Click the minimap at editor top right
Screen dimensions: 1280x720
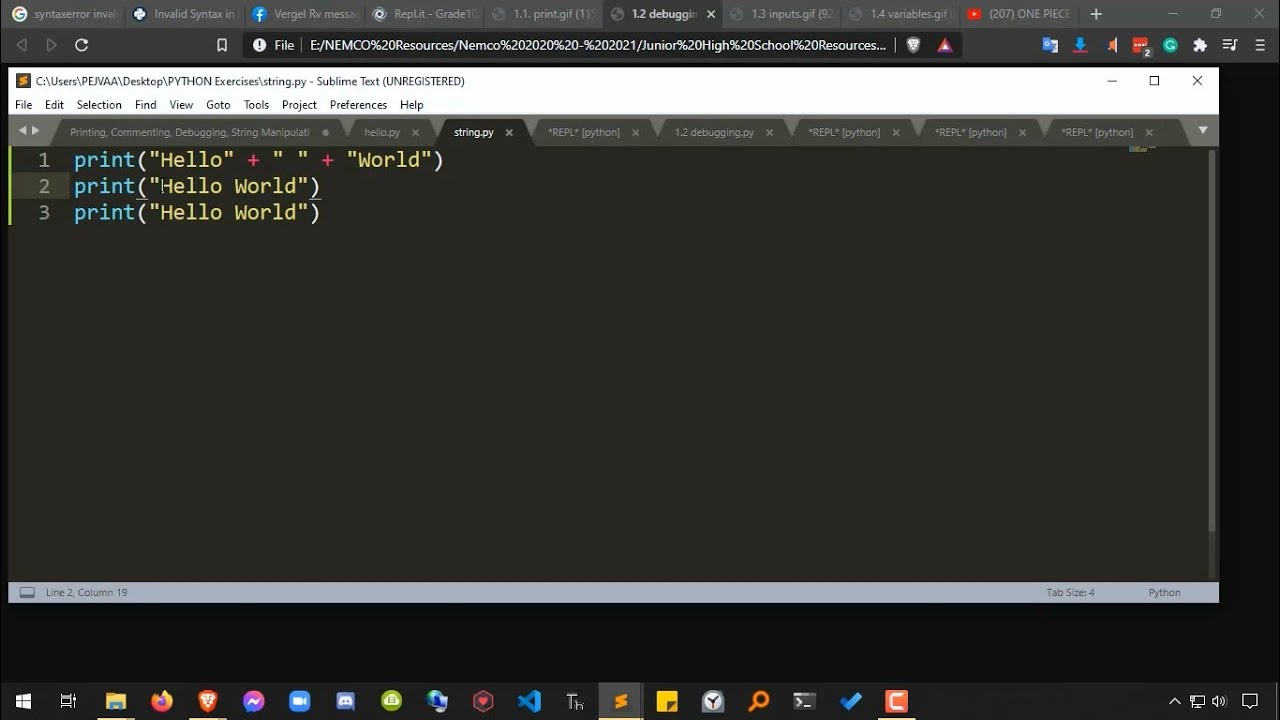1142,150
